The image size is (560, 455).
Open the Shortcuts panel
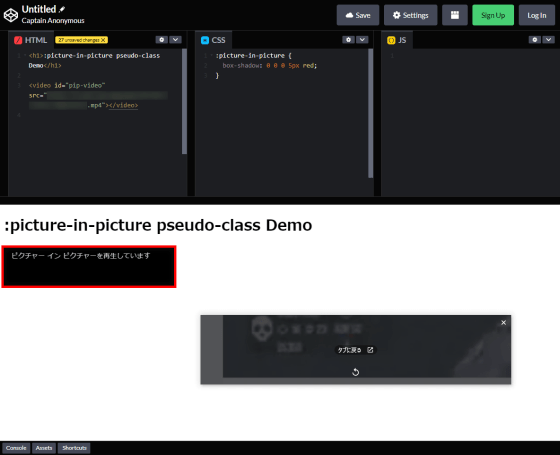(74, 448)
